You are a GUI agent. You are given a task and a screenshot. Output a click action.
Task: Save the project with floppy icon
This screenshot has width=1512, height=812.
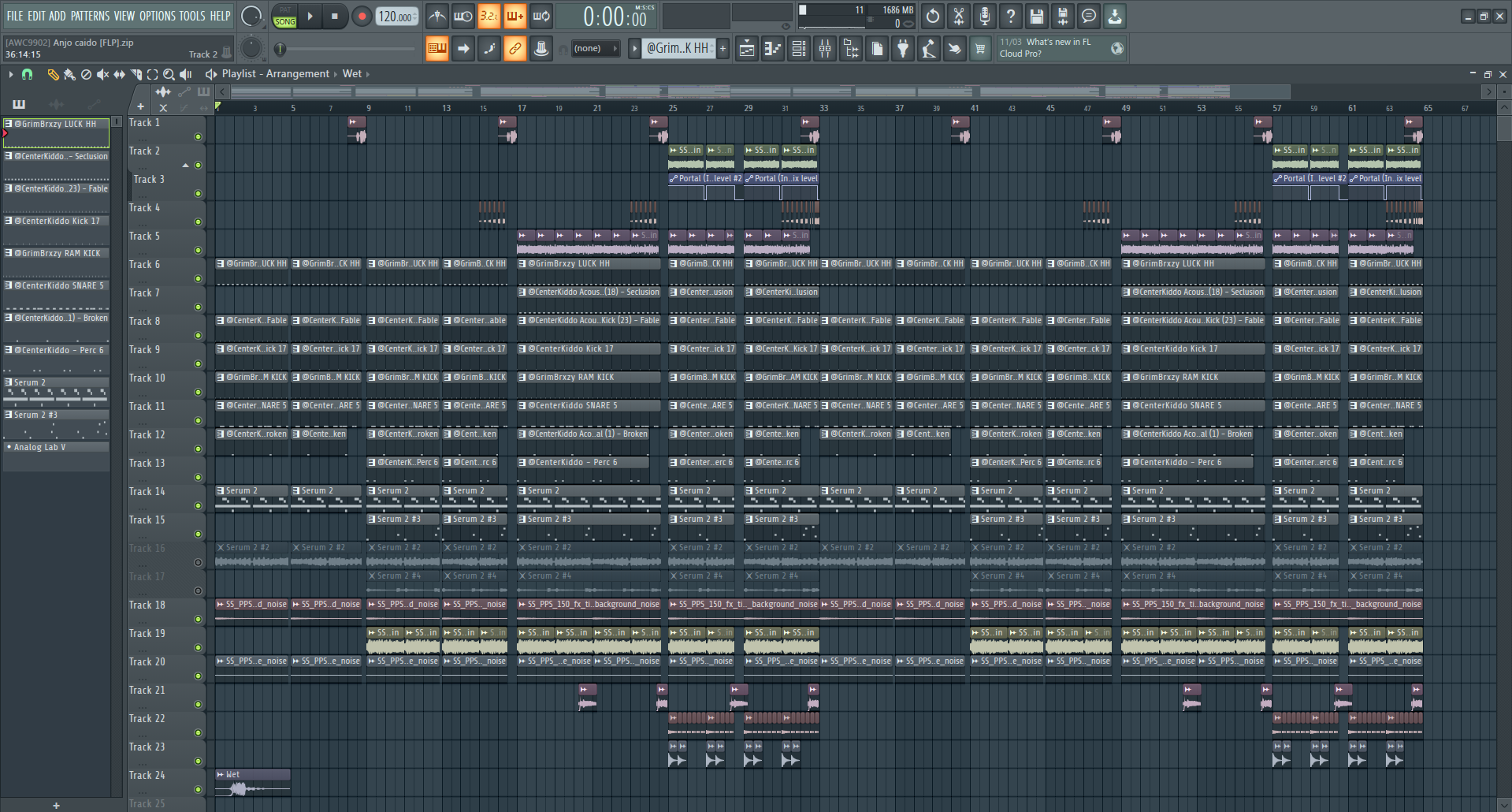(1037, 16)
